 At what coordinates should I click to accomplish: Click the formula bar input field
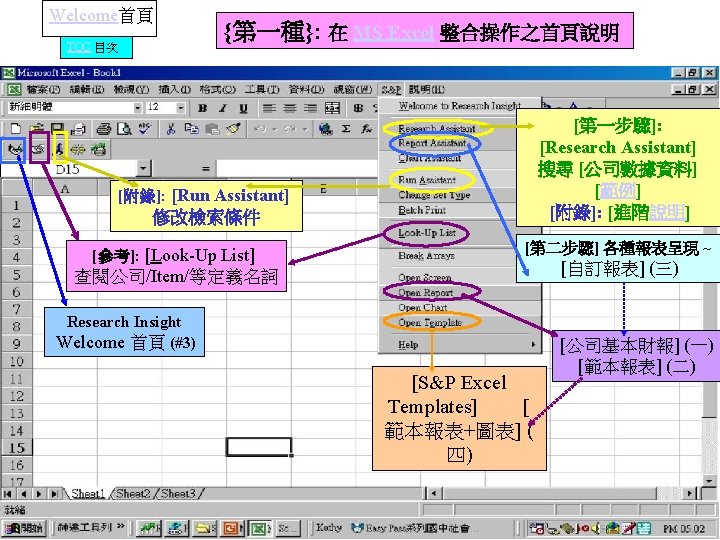(x=298, y=169)
